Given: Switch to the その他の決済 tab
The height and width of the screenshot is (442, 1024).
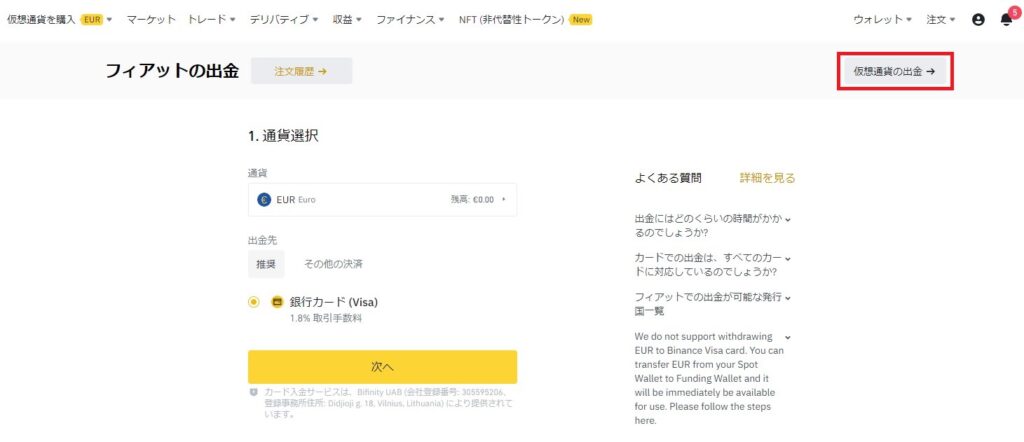Looking at the screenshot, I should 333,264.
